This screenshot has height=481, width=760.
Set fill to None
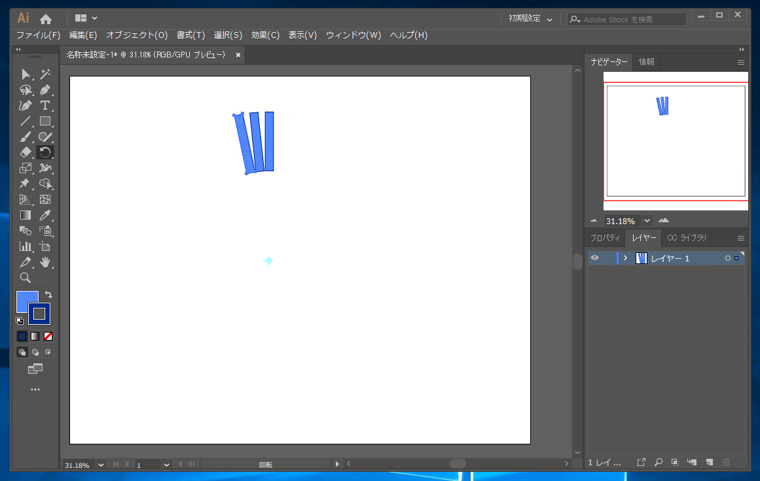pos(48,336)
